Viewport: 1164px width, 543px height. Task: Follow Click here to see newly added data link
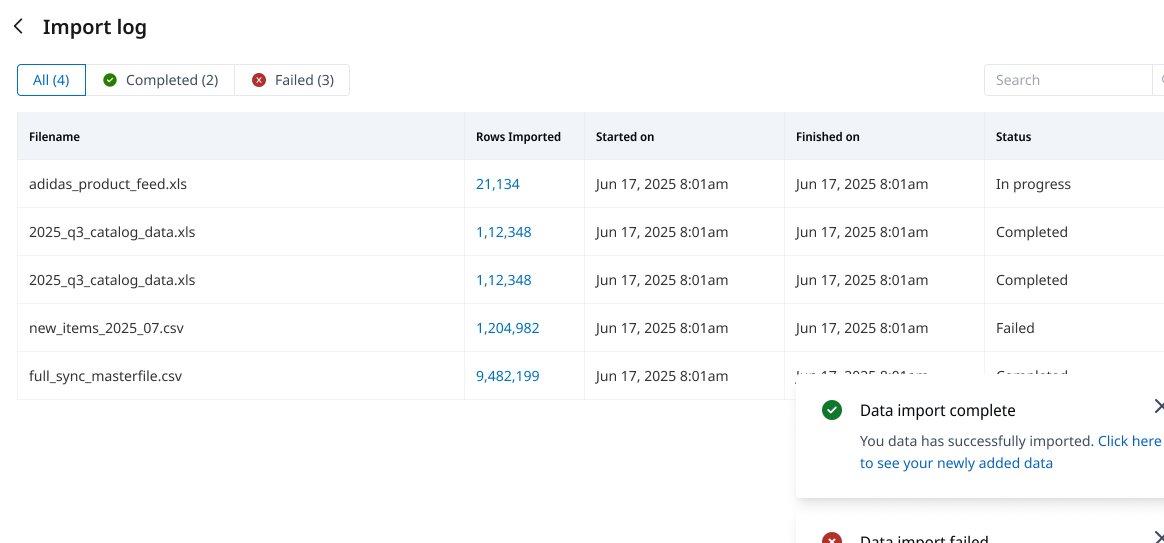1010,452
